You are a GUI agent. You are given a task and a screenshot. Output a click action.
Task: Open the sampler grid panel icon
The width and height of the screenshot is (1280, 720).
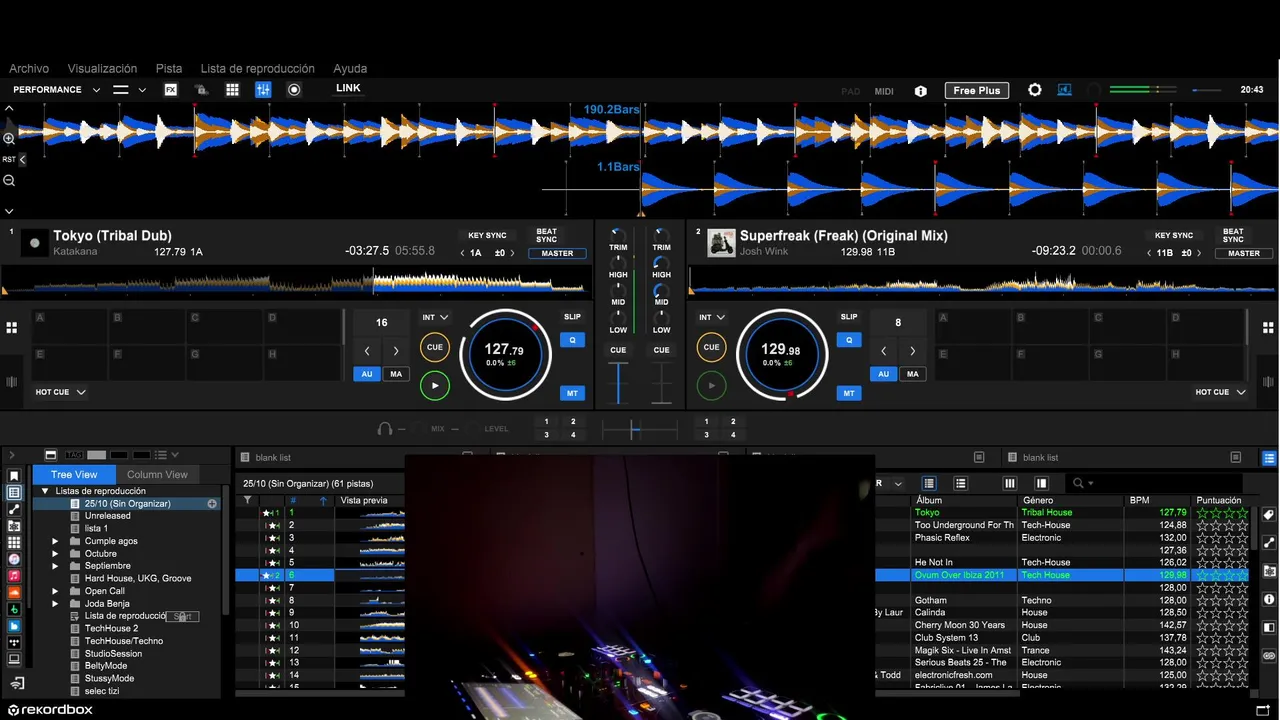click(x=232, y=89)
